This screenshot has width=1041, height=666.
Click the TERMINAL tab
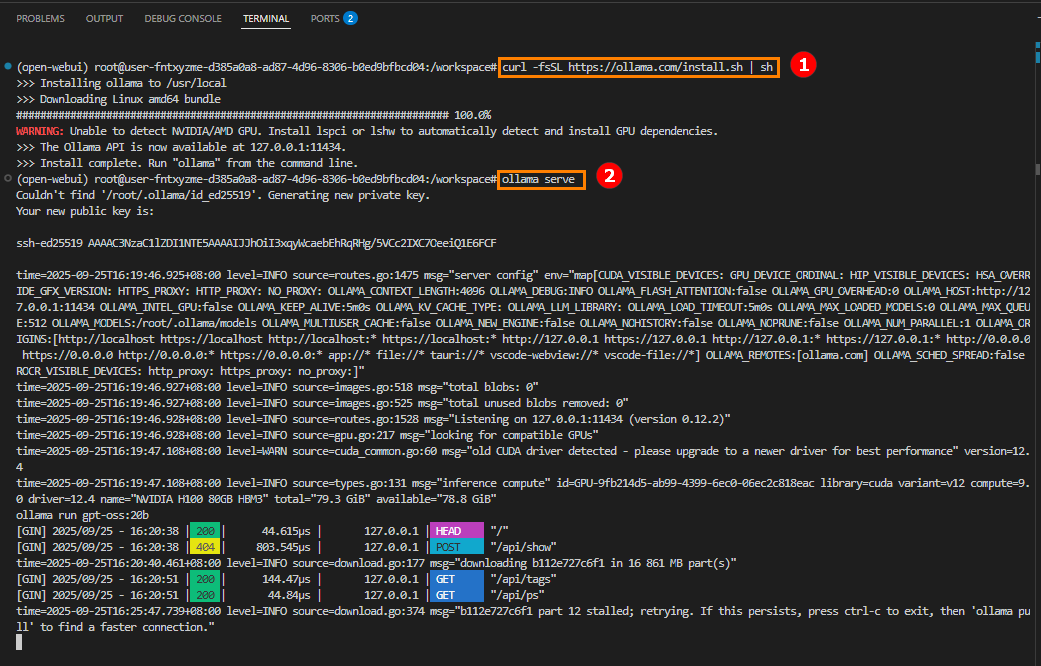(266, 18)
